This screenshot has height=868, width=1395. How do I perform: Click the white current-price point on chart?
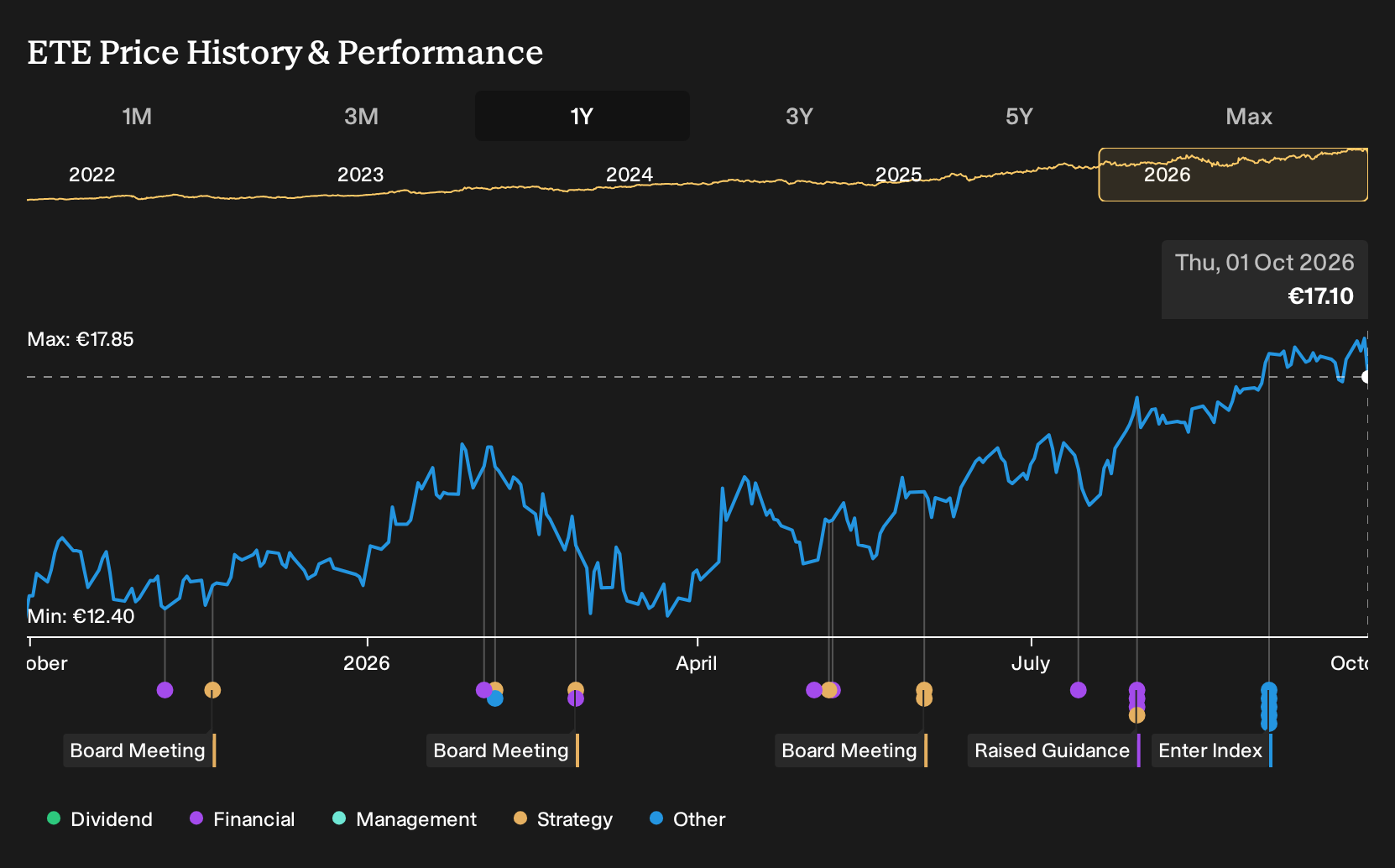coord(1366,377)
